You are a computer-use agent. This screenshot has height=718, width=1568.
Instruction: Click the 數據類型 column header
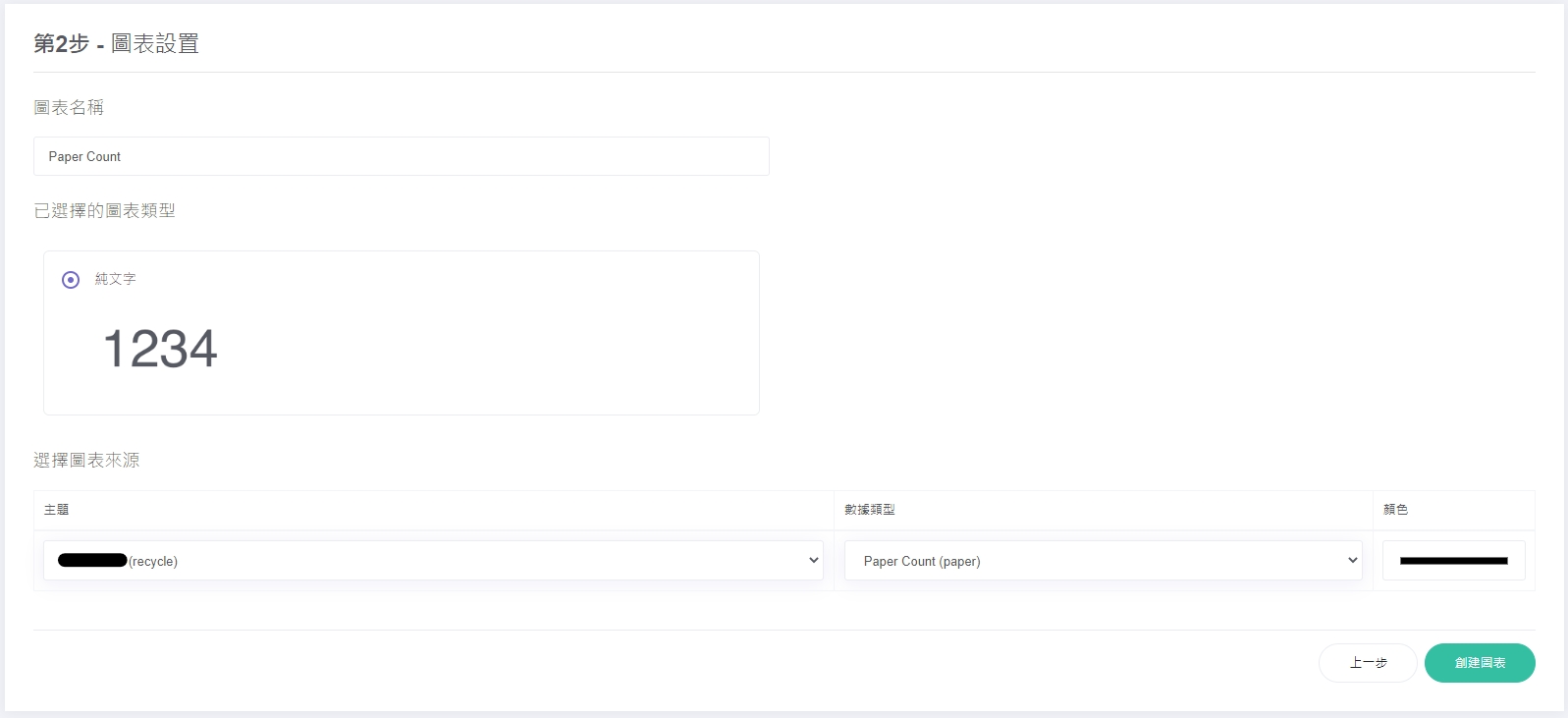[870, 510]
